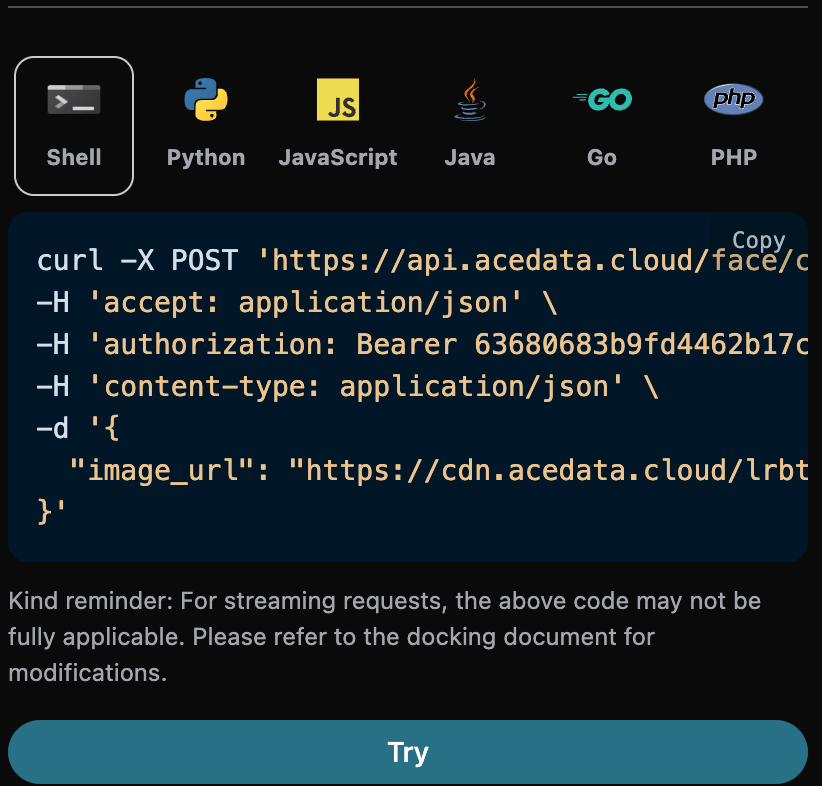The image size is (822, 786).
Task: Click the yellow JS logo icon
Action: 338,100
